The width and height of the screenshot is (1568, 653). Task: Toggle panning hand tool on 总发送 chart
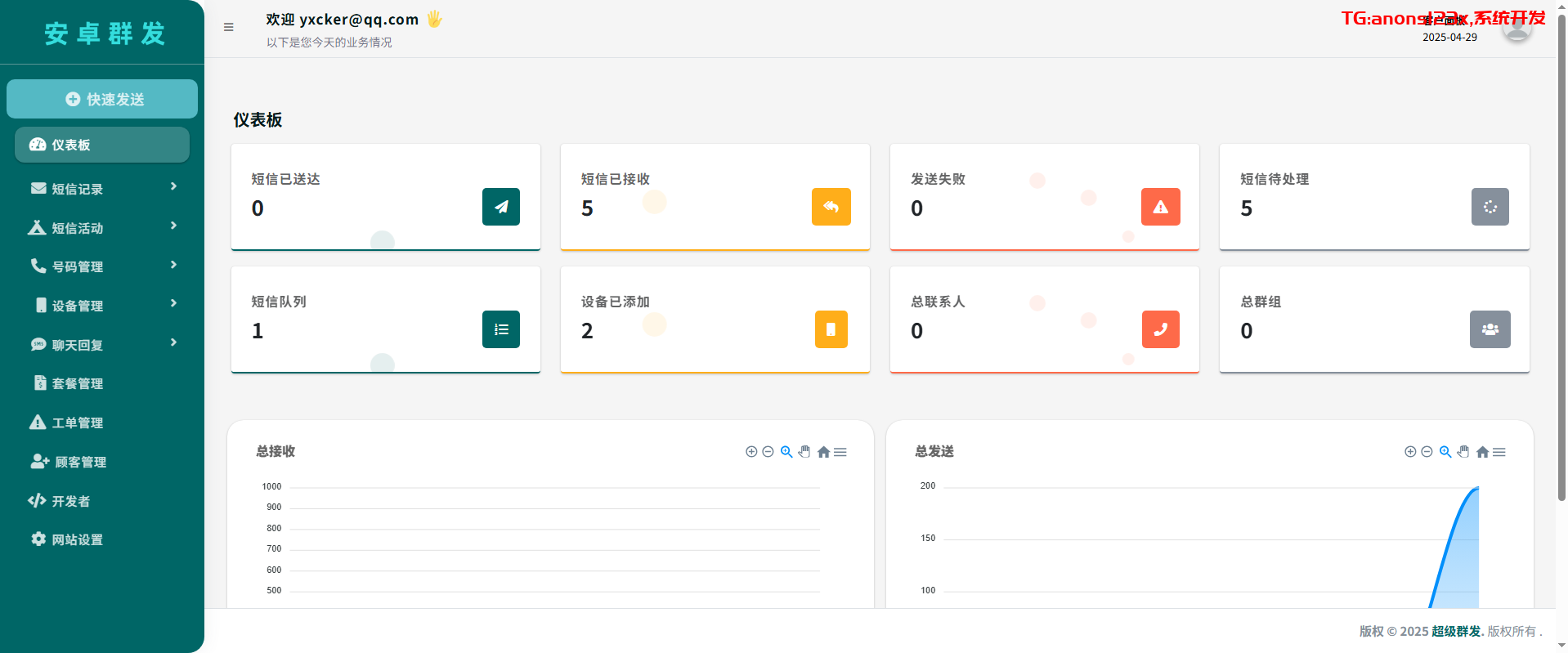click(x=1463, y=452)
